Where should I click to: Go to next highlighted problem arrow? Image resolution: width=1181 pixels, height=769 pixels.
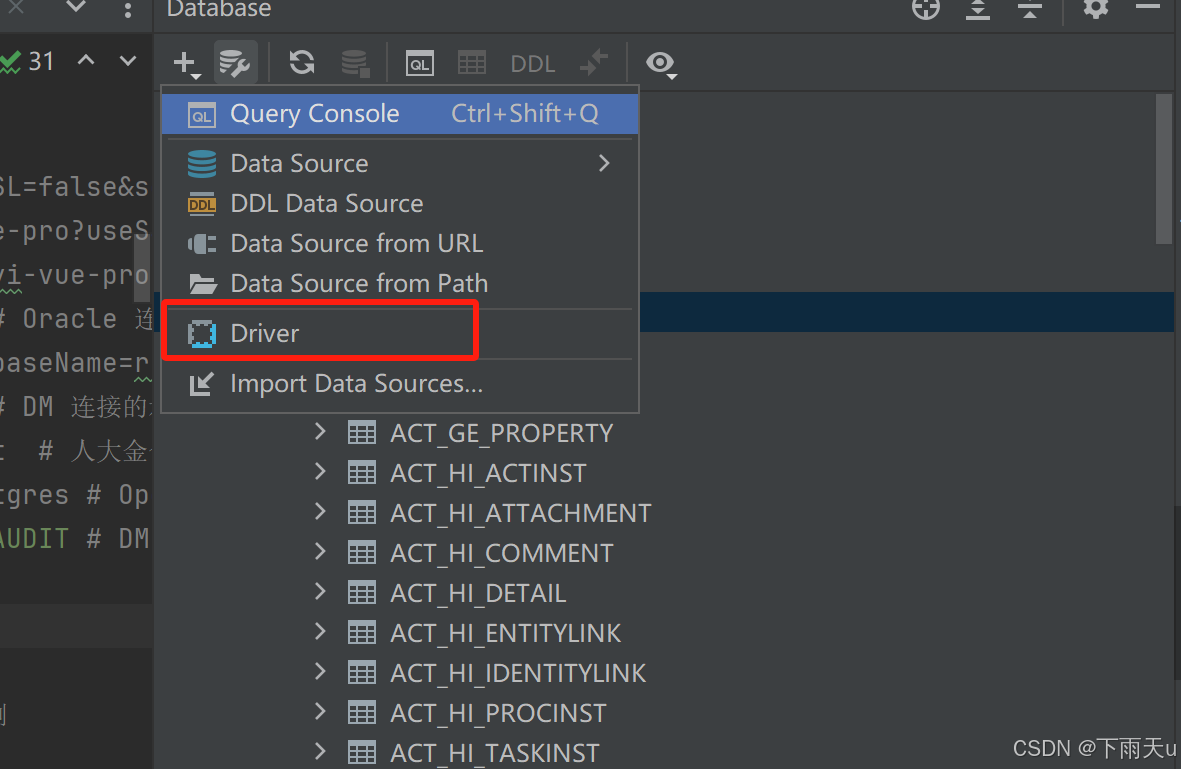(128, 60)
